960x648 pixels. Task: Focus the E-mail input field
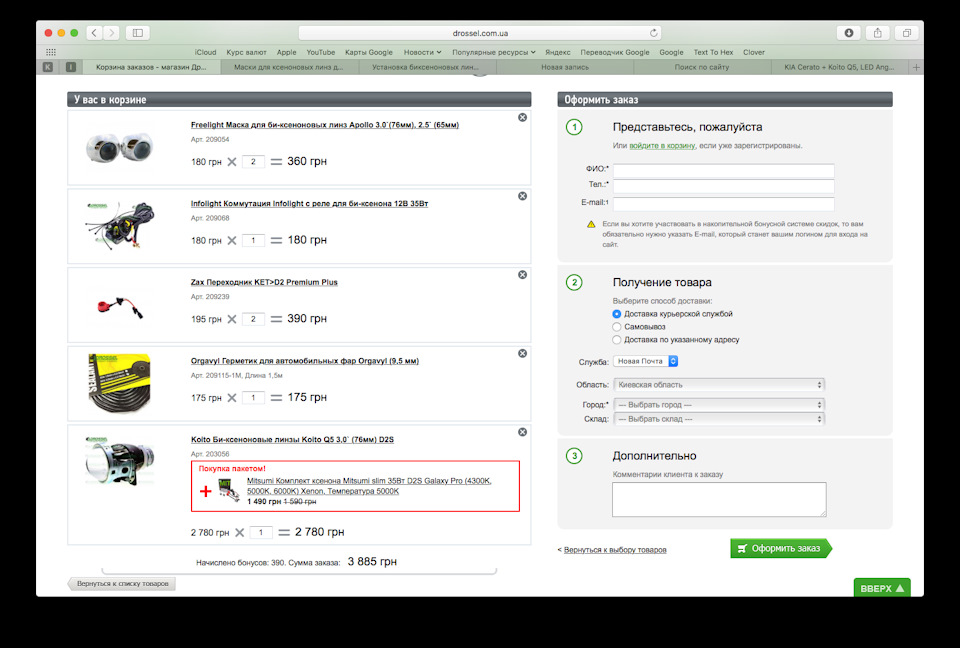click(724, 204)
